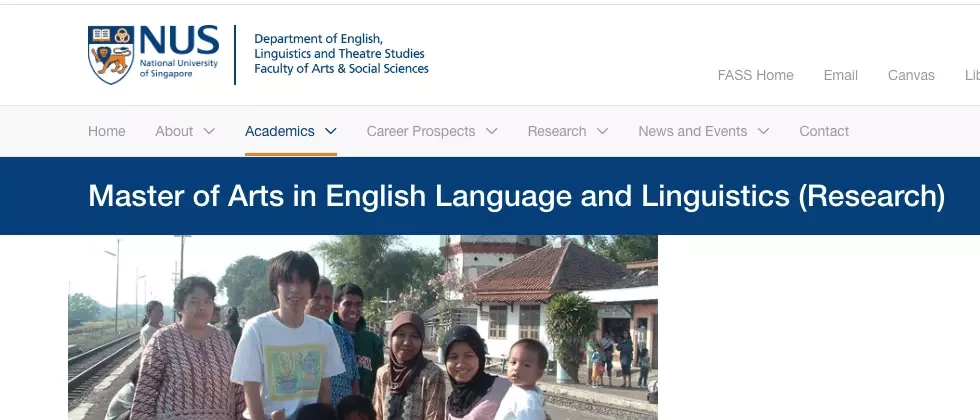980x420 pixels.
Task: Expand the Research dropdown chevron
Action: (602, 131)
